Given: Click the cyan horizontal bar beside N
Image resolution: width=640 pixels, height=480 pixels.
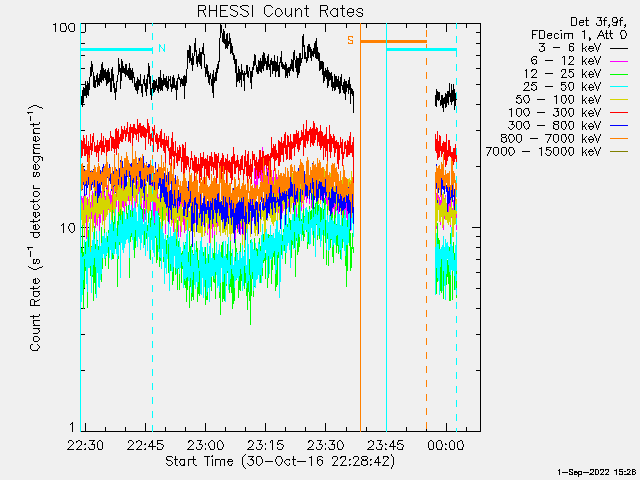Looking at the screenshot, I should (116, 50).
